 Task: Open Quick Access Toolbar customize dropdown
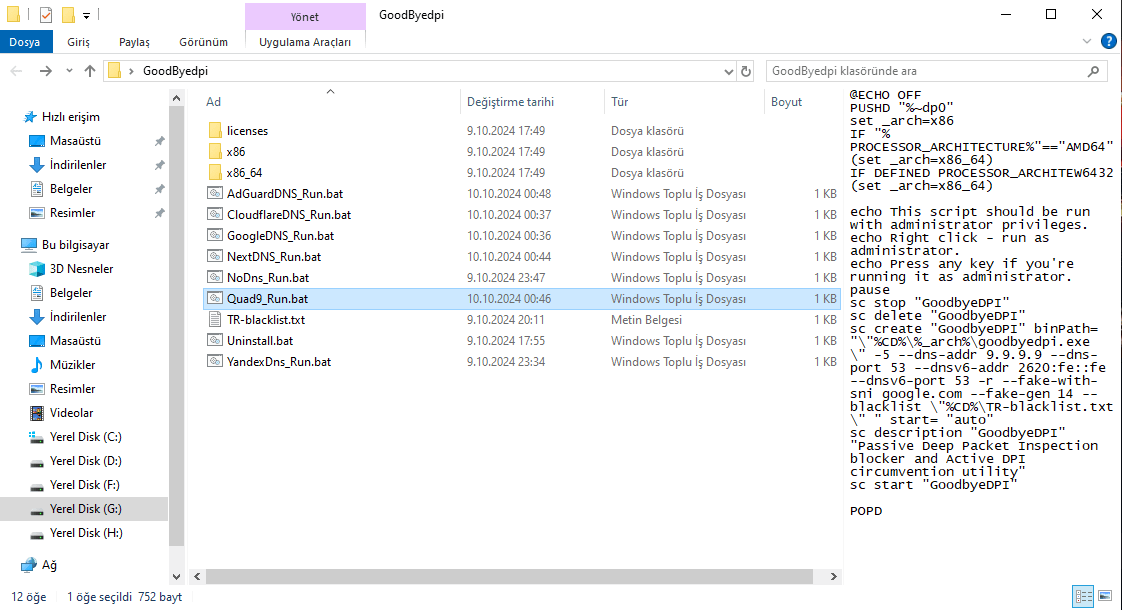point(86,15)
